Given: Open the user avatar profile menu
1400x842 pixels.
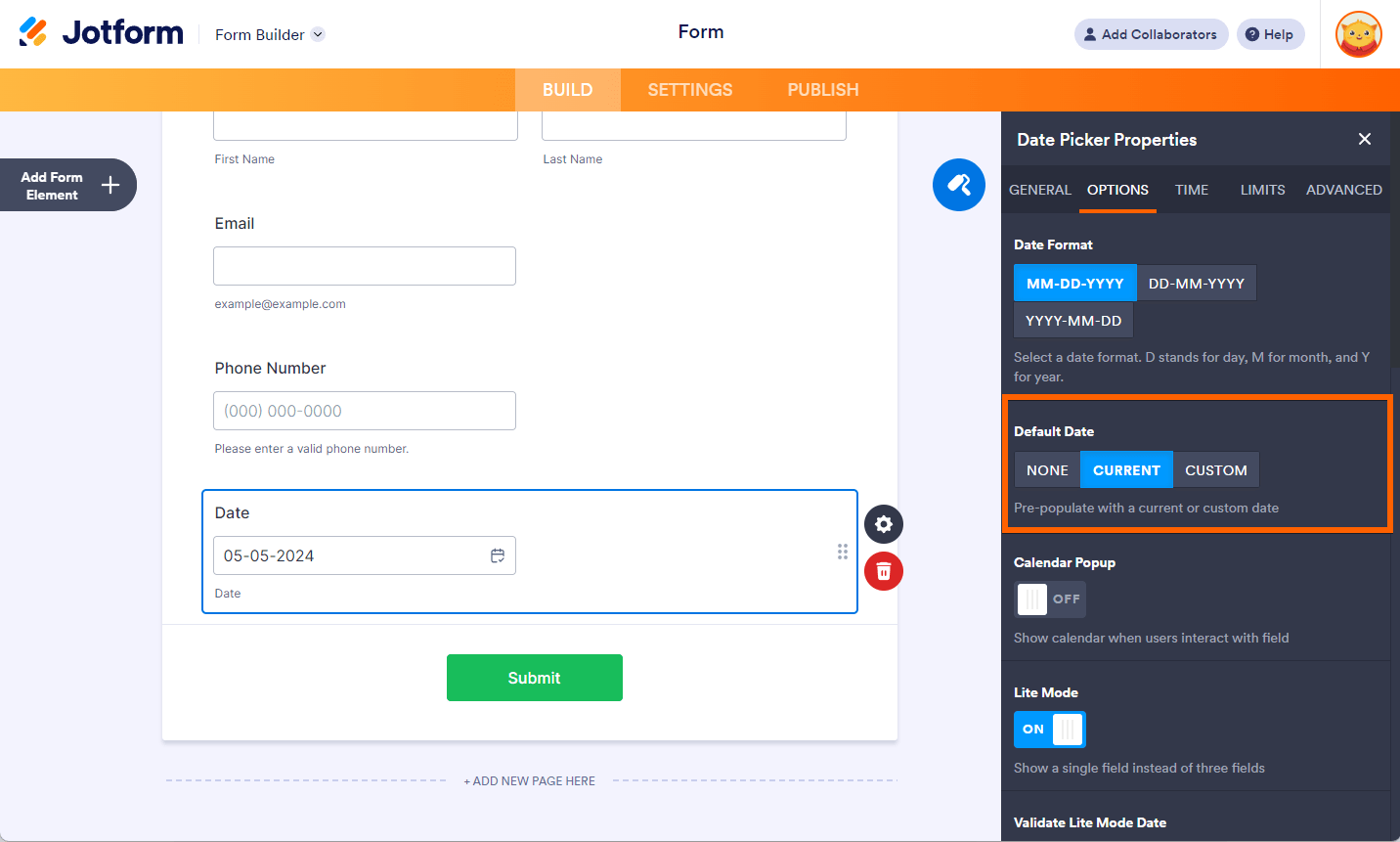Looking at the screenshot, I should pos(1359,34).
